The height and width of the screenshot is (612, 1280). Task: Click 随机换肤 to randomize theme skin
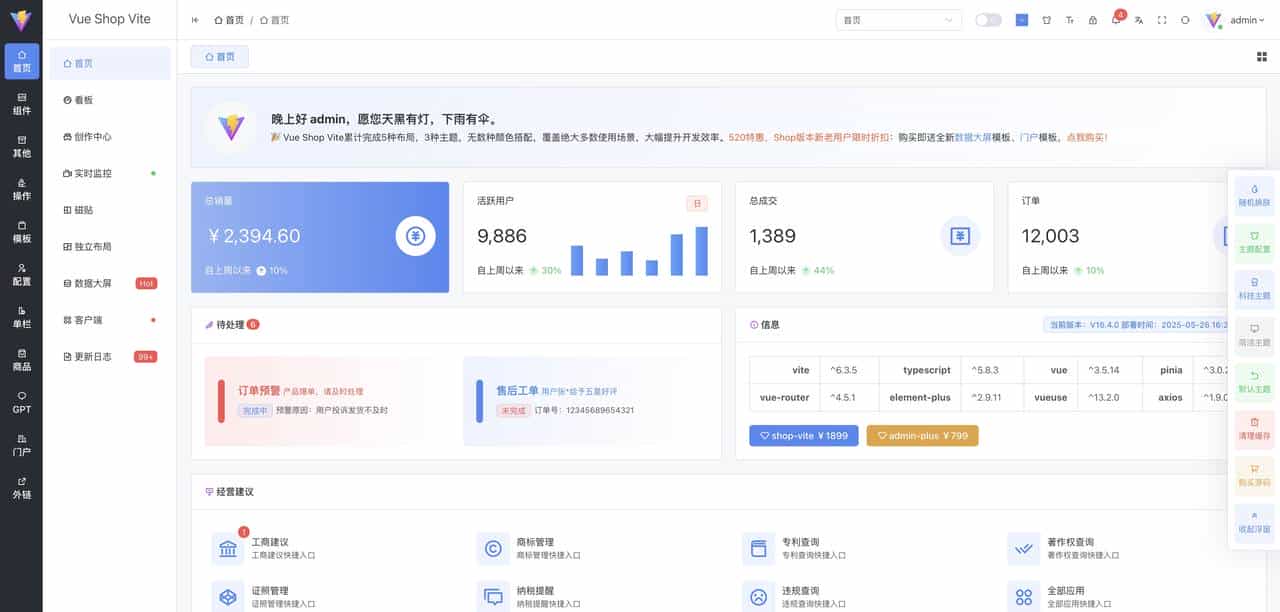[x=1253, y=192]
